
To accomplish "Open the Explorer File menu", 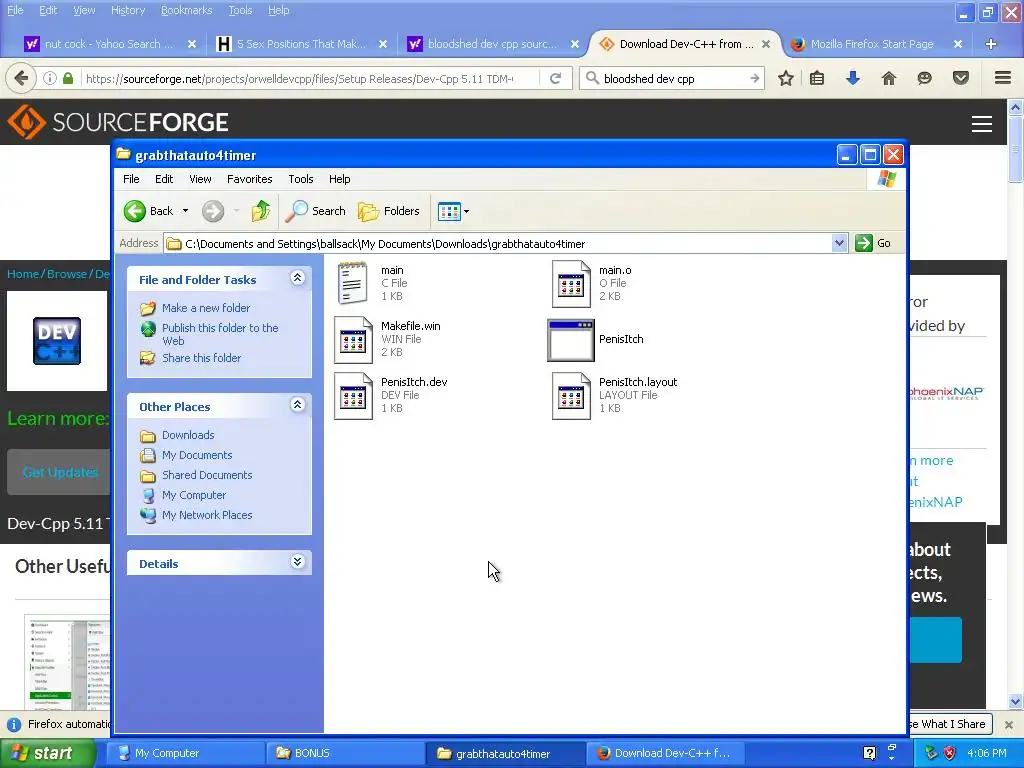I will 131,179.
